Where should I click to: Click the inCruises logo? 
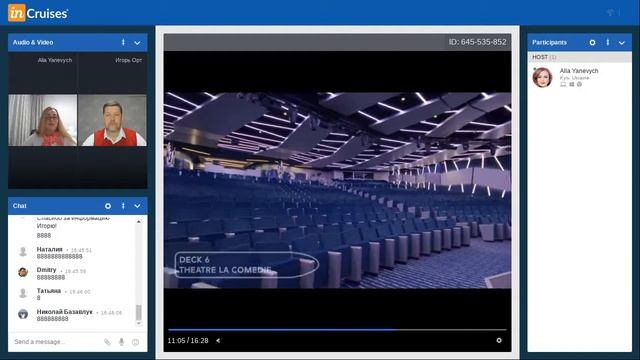click(x=38, y=13)
